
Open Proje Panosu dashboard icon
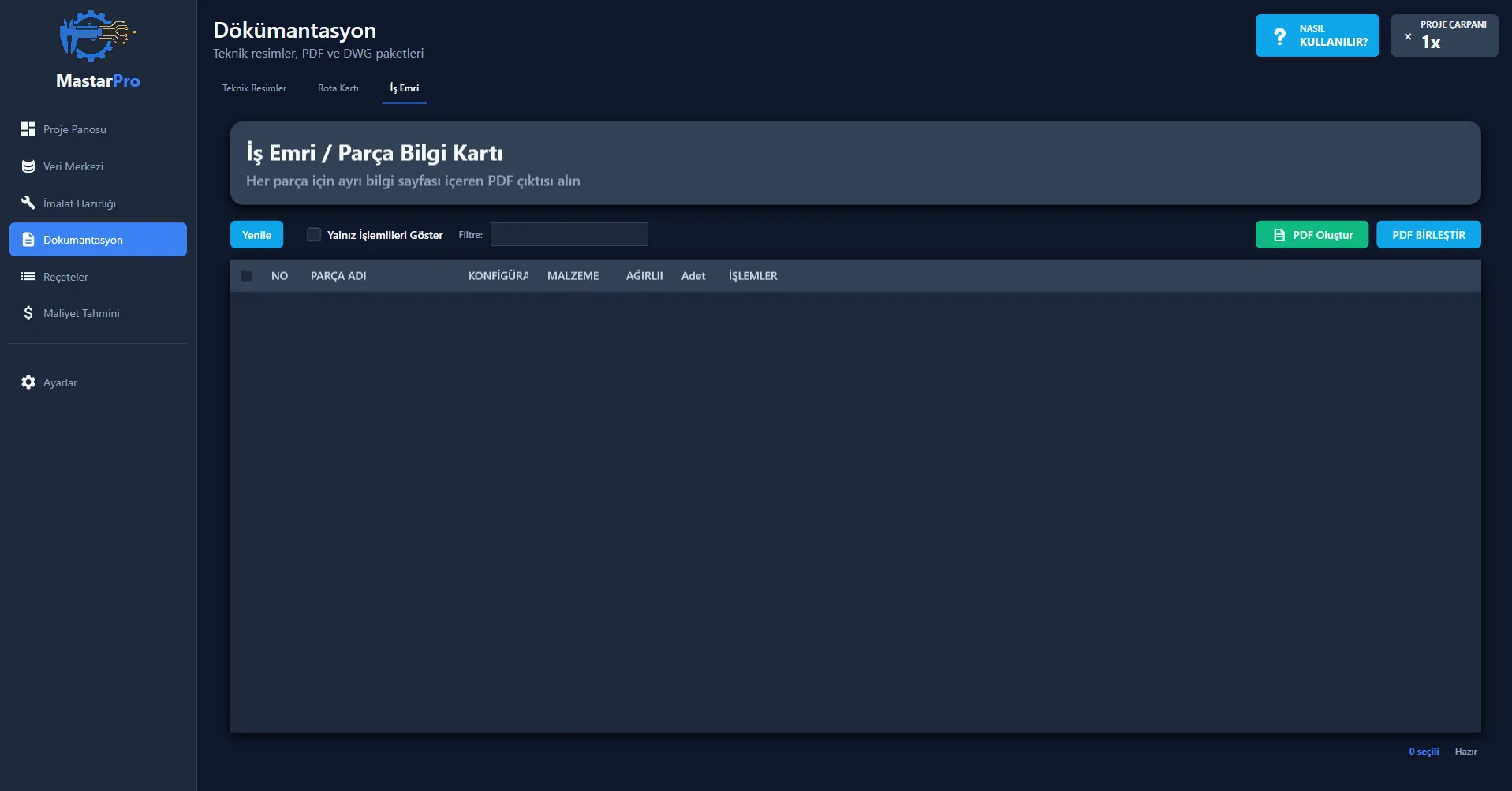(28, 129)
